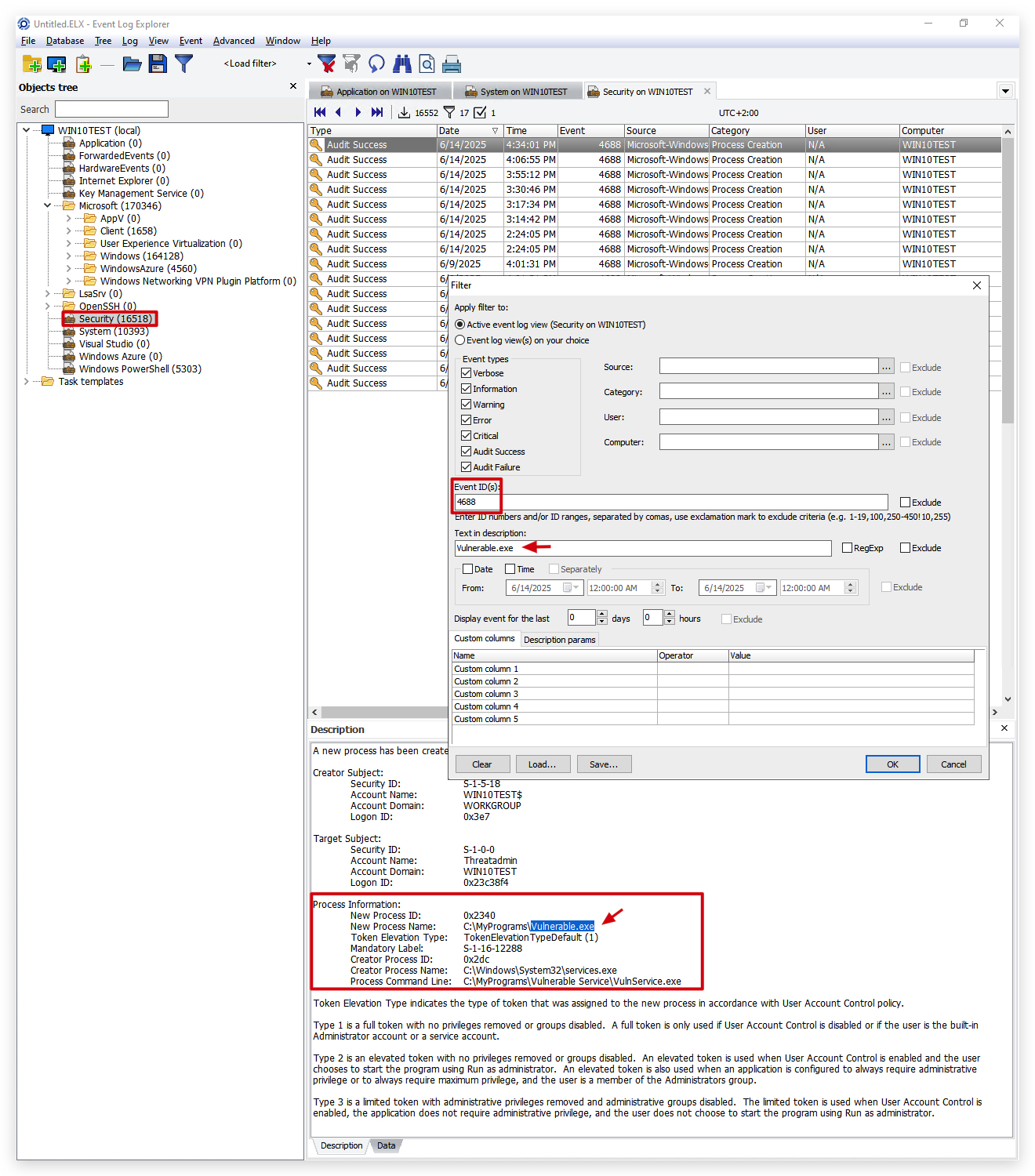Click the refresh log icon
The height and width of the screenshot is (1176, 1035).
pos(377,64)
